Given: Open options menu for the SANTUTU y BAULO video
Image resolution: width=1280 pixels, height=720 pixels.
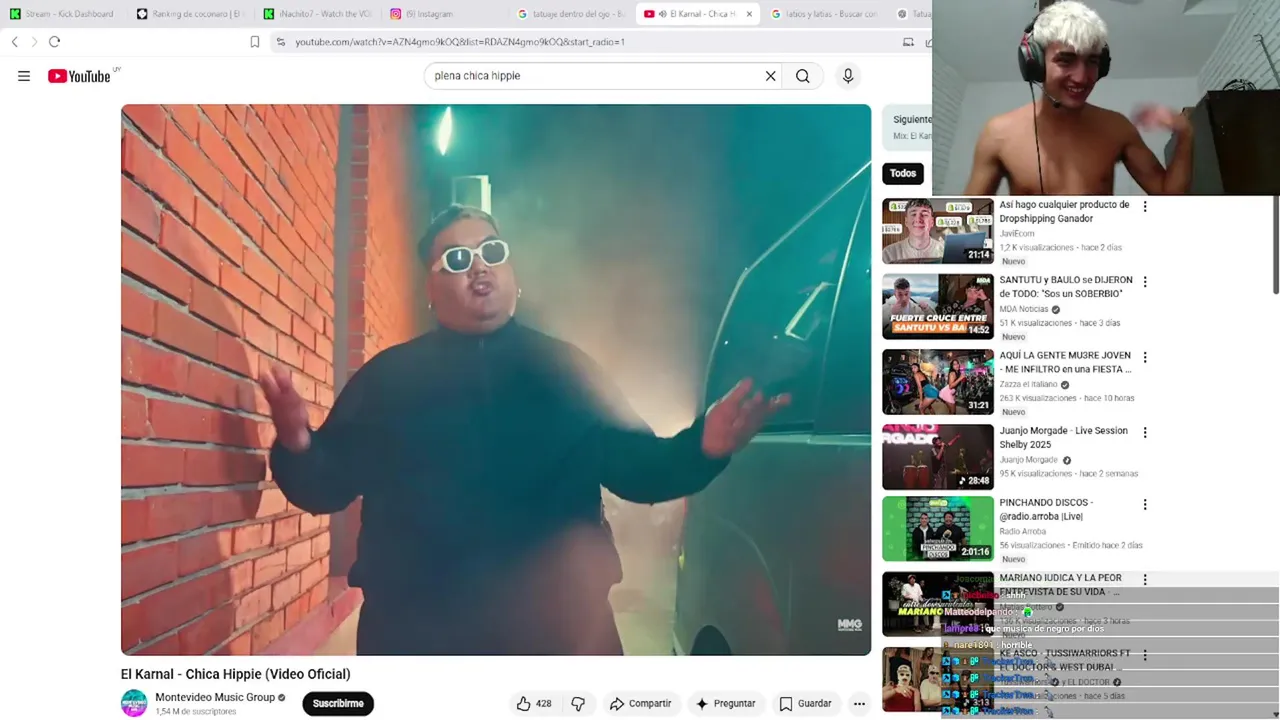Looking at the screenshot, I should tap(1145, 282).
